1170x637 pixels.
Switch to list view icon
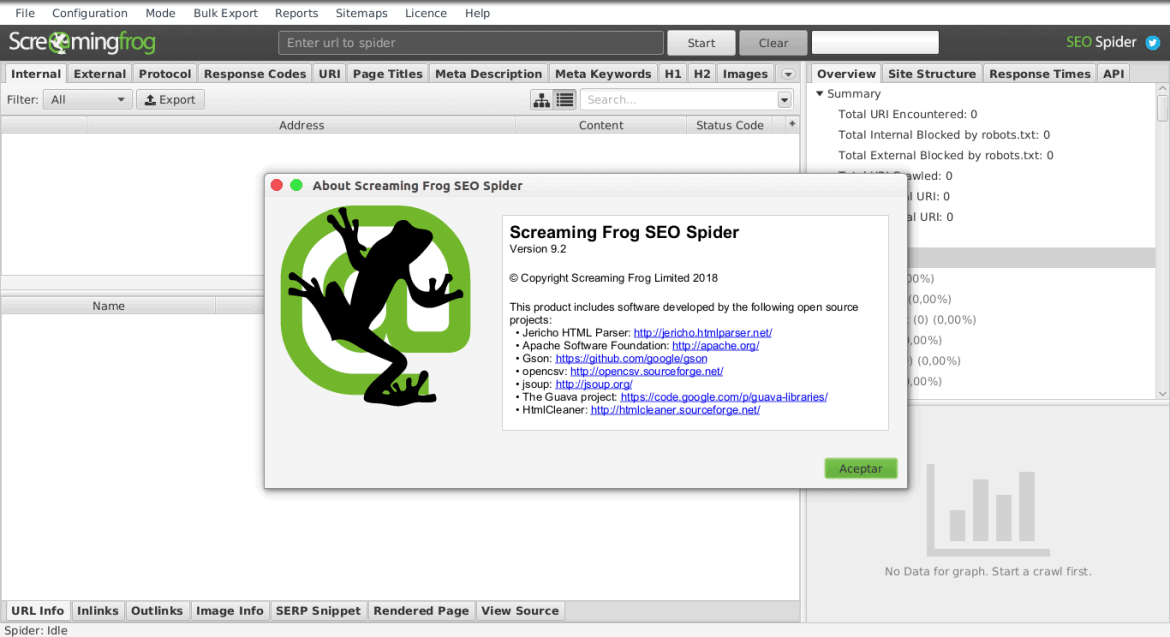(565, 100)
